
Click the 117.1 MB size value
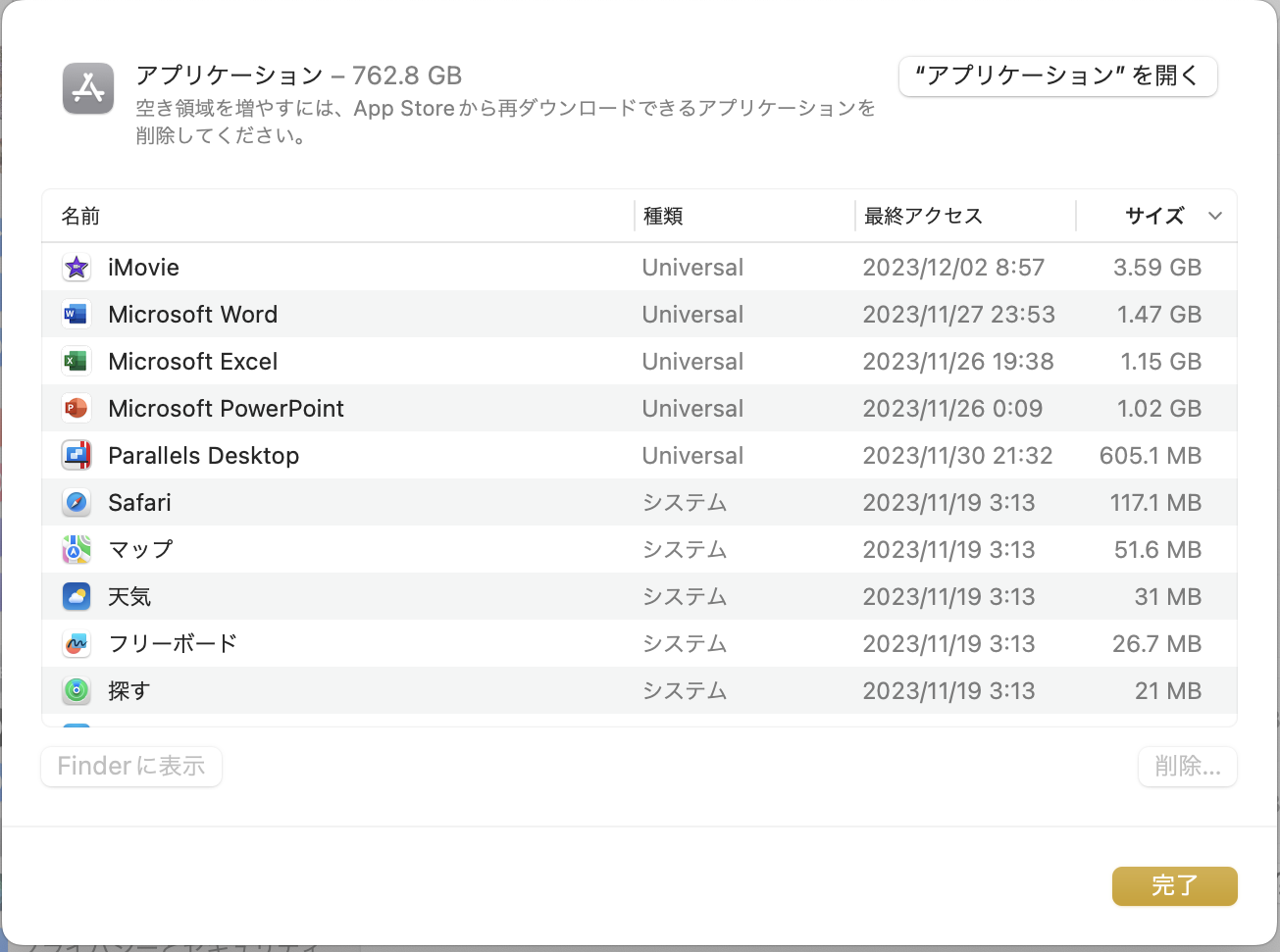pyautogui.click(x=1156, y=502)
